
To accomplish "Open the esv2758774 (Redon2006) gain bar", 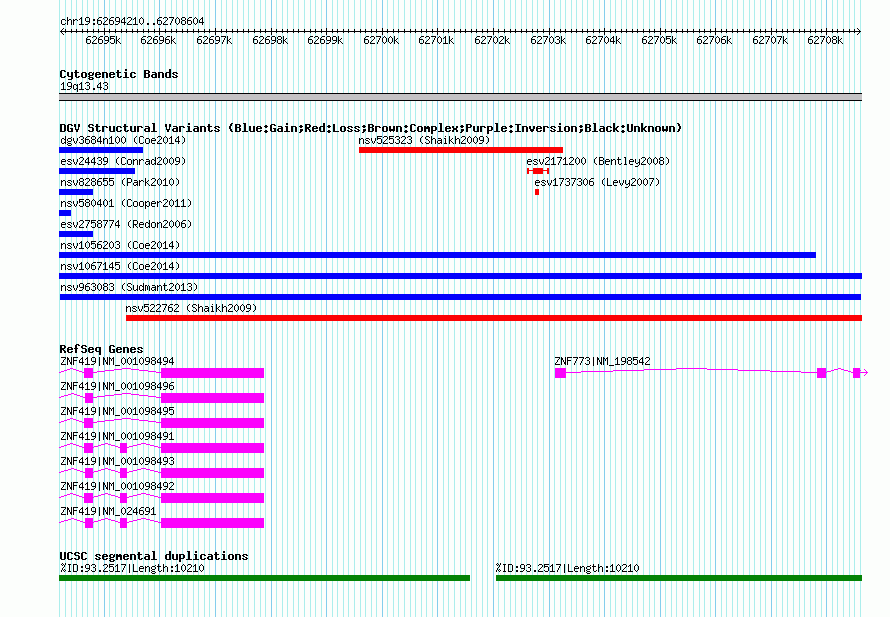I will 76,234.
